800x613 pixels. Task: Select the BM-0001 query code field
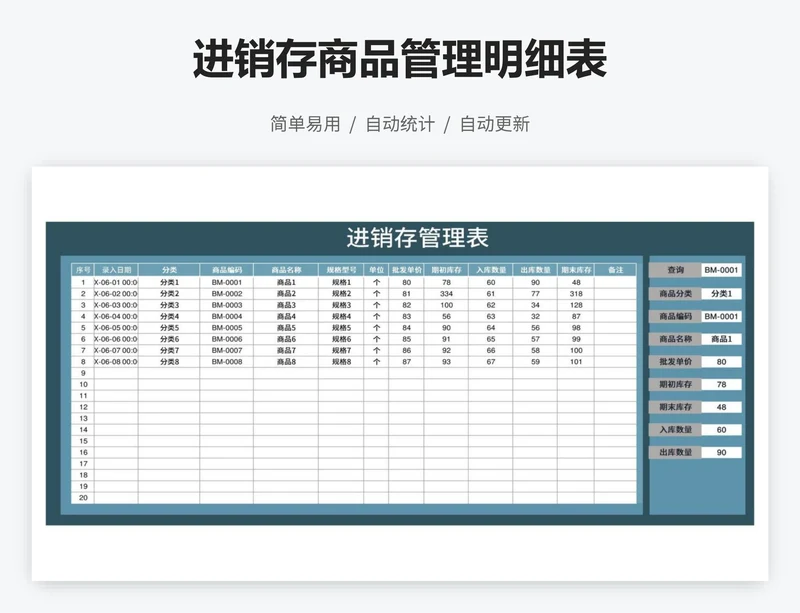[722, 271]
